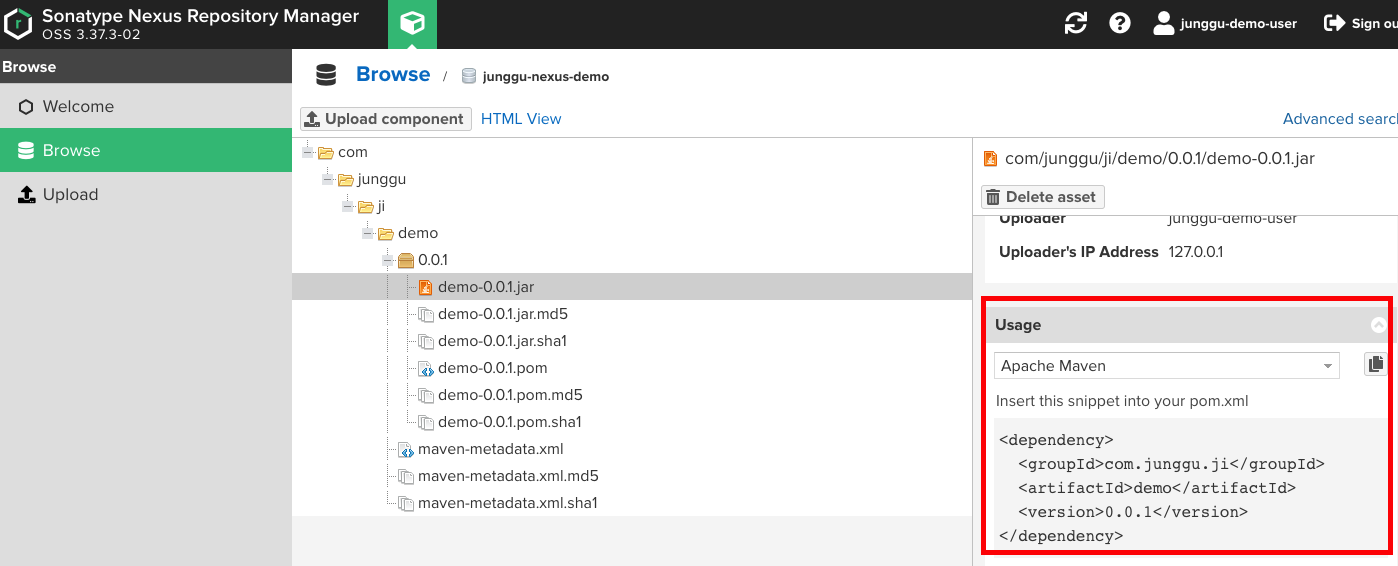This screenshot has width=1398, height=566.
Task: Click the refresh icon in top bar
Action: (x=1076, y=23)
